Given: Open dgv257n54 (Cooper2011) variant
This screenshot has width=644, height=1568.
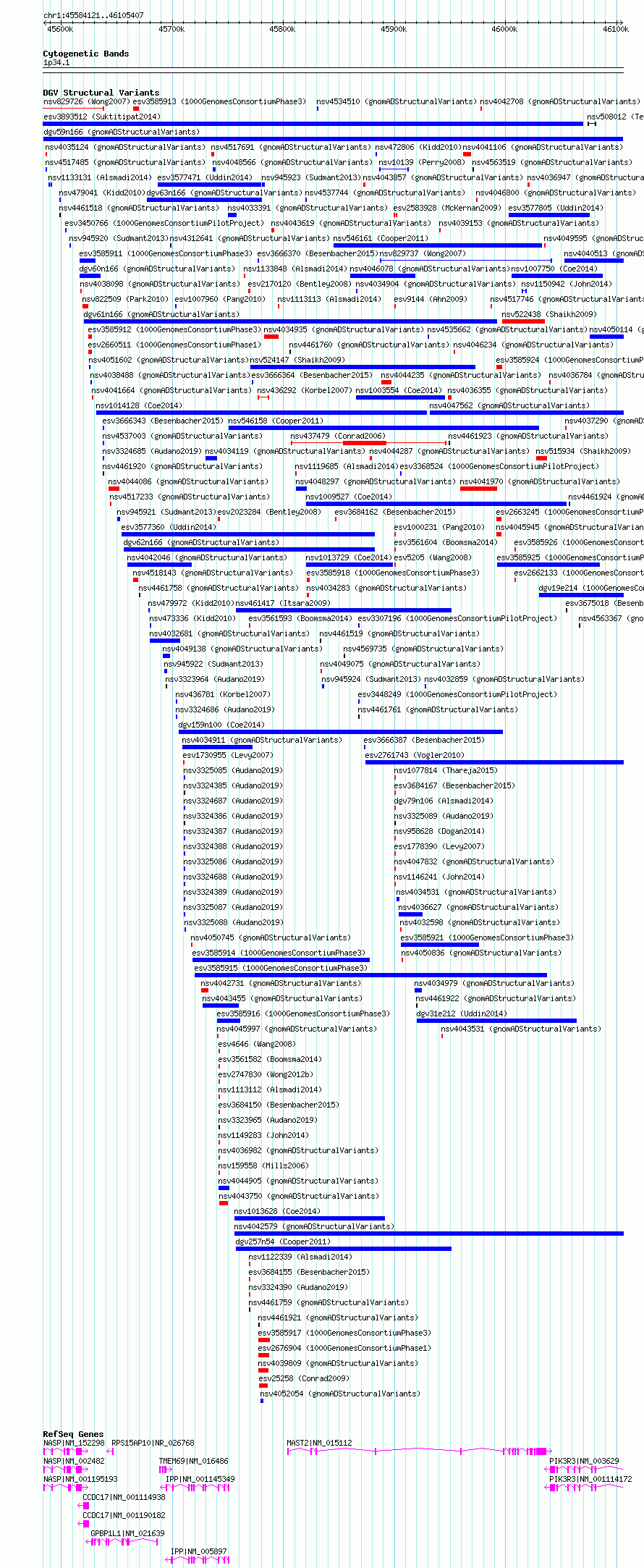Looking at the screenshot, I should [x=283, y=1242].
